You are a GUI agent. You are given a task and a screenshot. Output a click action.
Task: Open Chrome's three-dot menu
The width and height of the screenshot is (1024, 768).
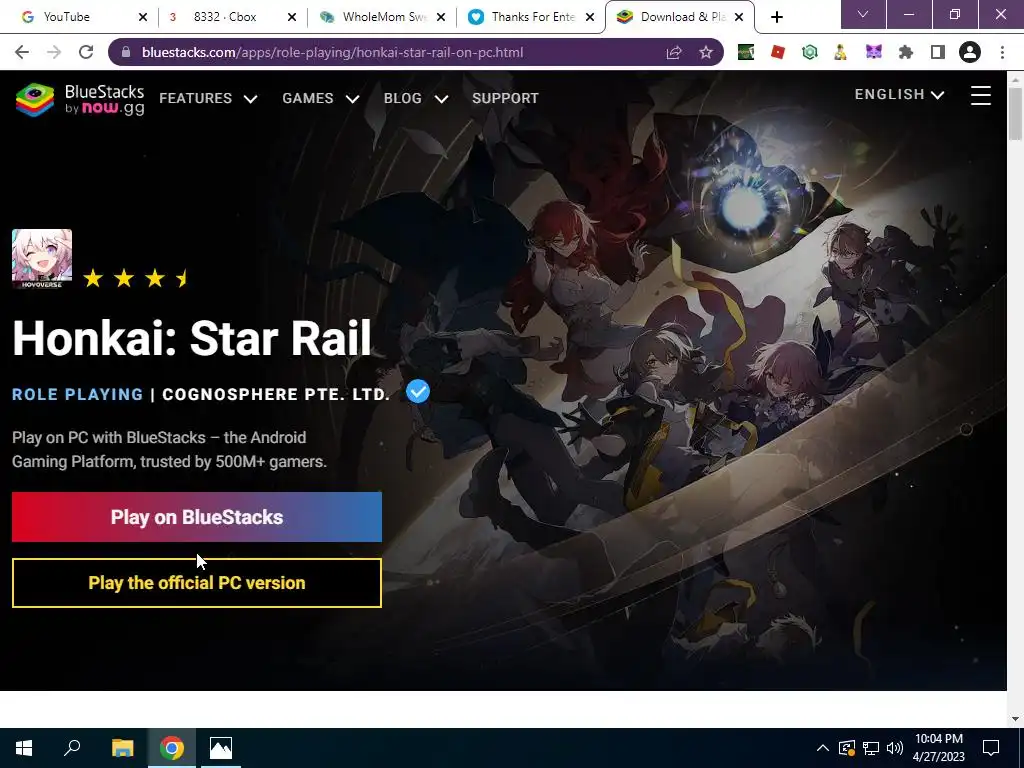pos(1002,52)
